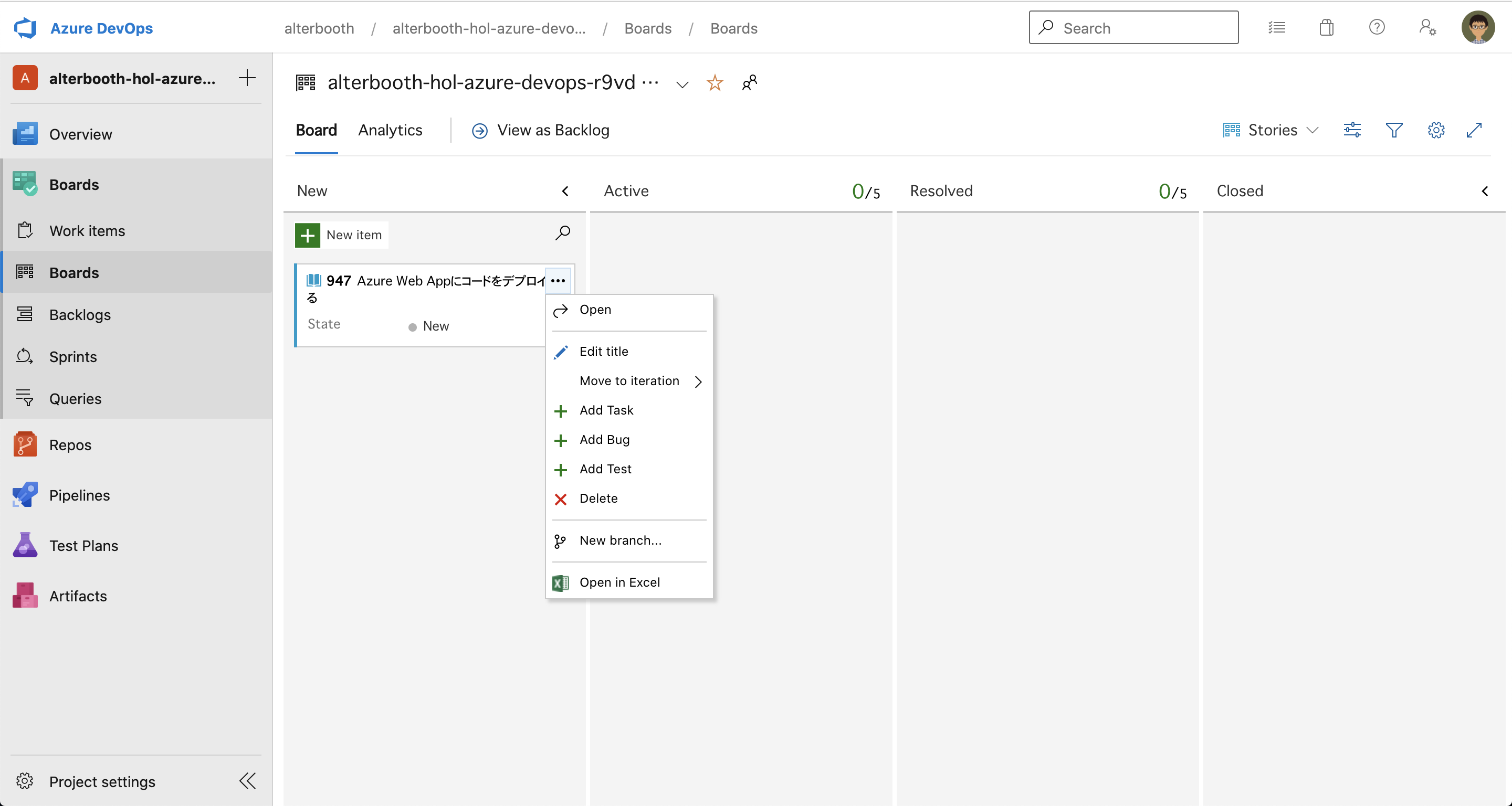Click the green New item button

click(x=341, y=235)
